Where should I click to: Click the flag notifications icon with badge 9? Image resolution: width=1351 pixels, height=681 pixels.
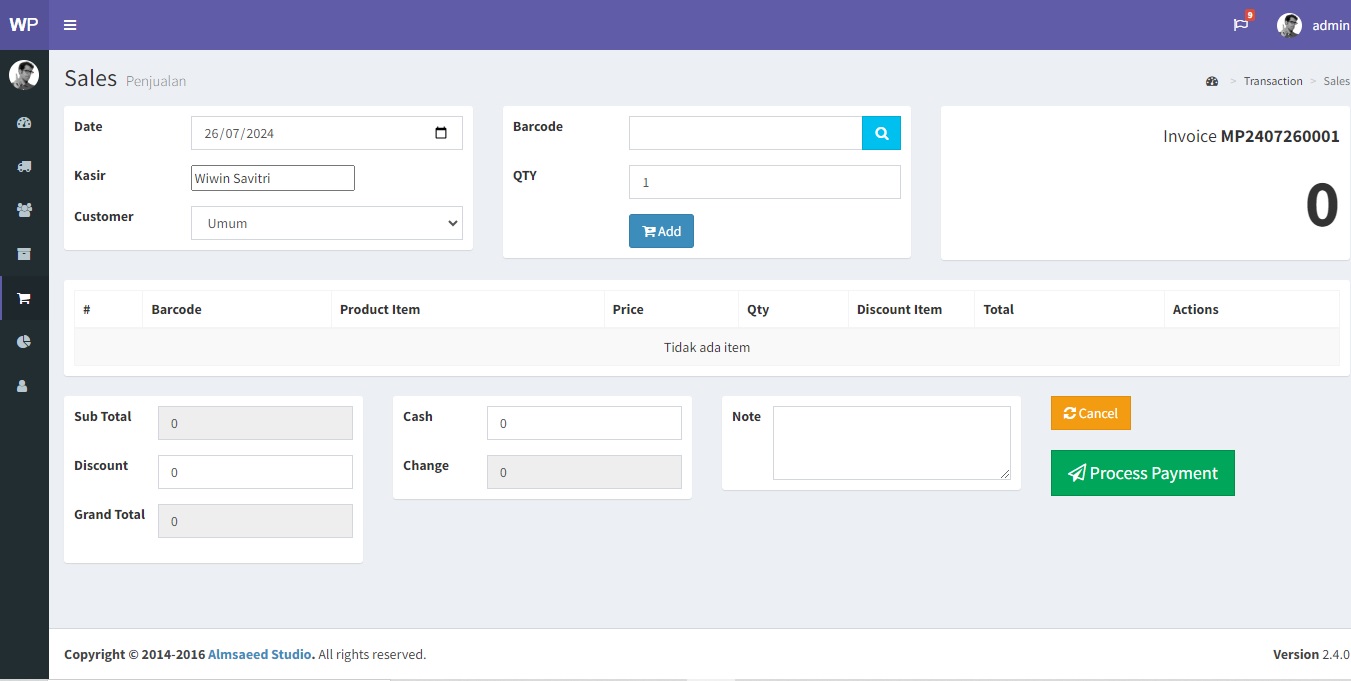1240,25
